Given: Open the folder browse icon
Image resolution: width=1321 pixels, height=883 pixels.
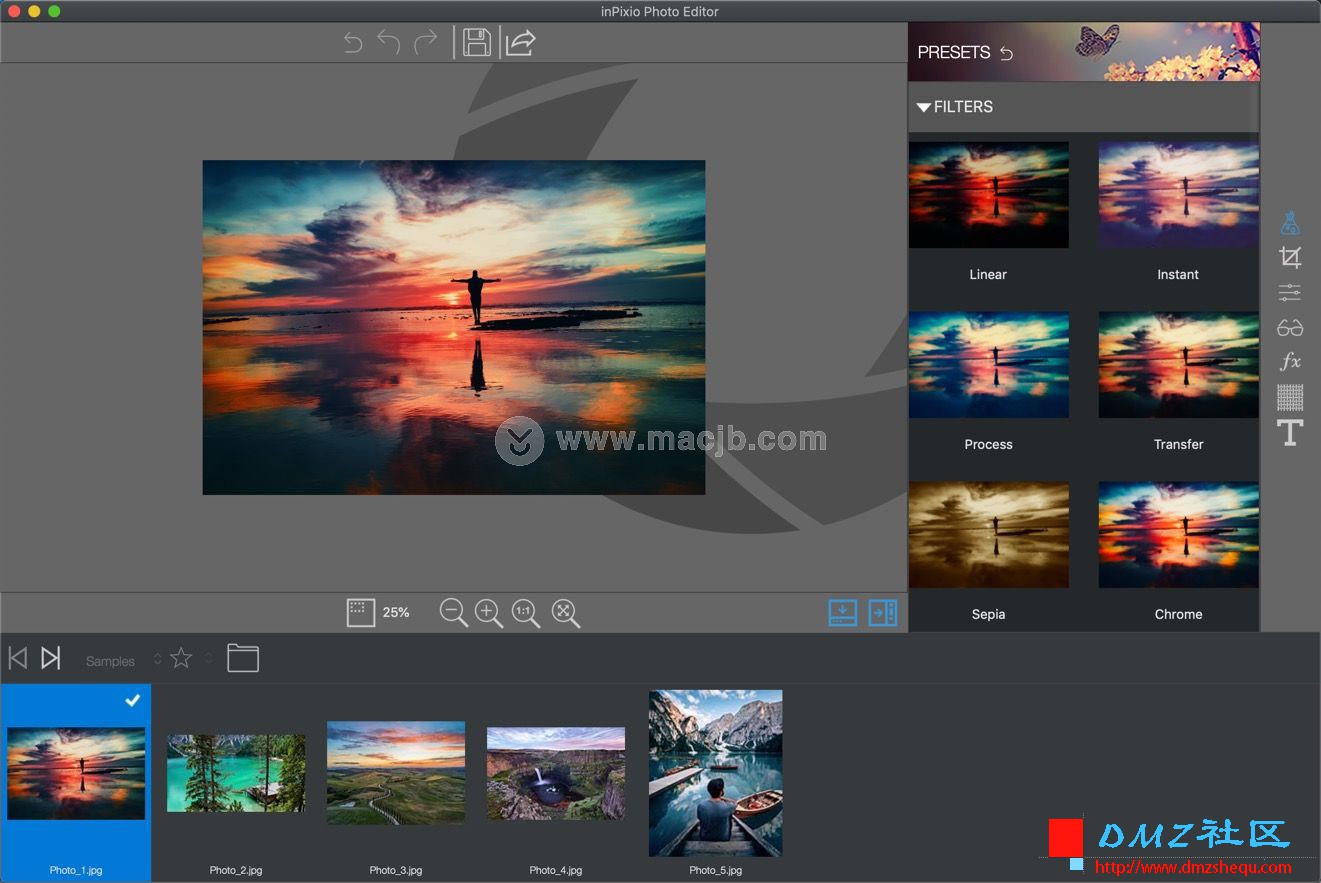Looking at the screenshot, I should click(x=243, y=657).
